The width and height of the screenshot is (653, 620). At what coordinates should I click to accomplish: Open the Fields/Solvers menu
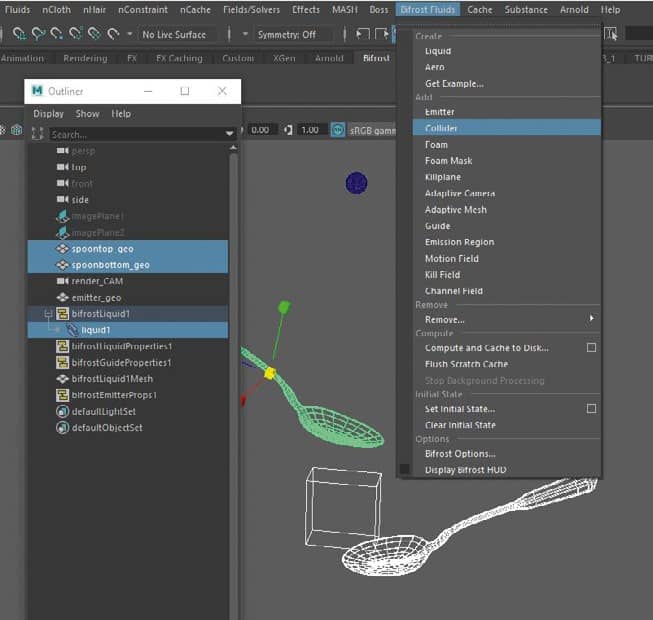tap(252, 9)
